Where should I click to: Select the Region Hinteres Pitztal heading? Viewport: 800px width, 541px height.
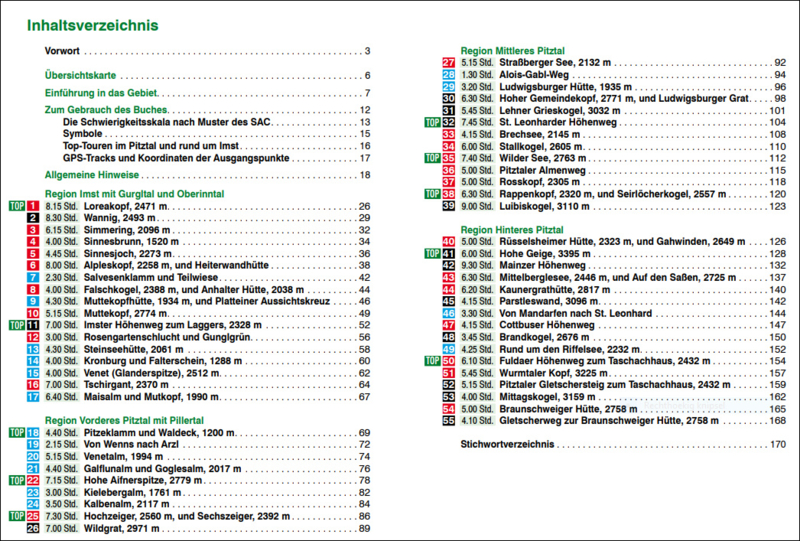[x=512, y=230]
